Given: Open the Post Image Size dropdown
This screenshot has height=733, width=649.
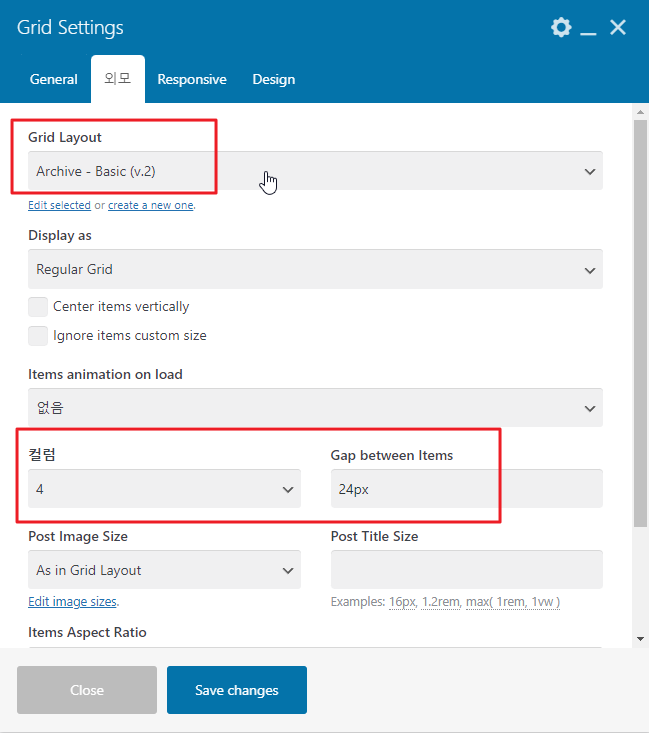Looking at the screenshot, I should tap(164, 570).
